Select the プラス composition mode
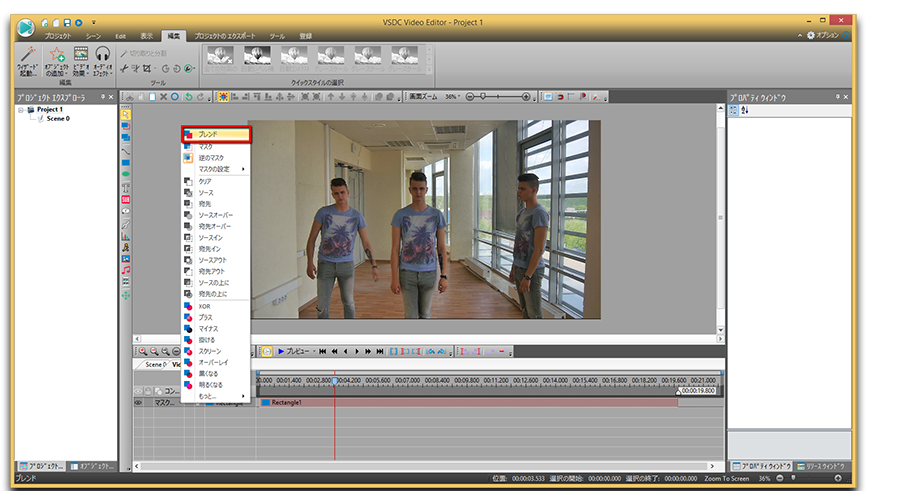The width and height of the screenshot is (900, 491). [x=216, y=317]
